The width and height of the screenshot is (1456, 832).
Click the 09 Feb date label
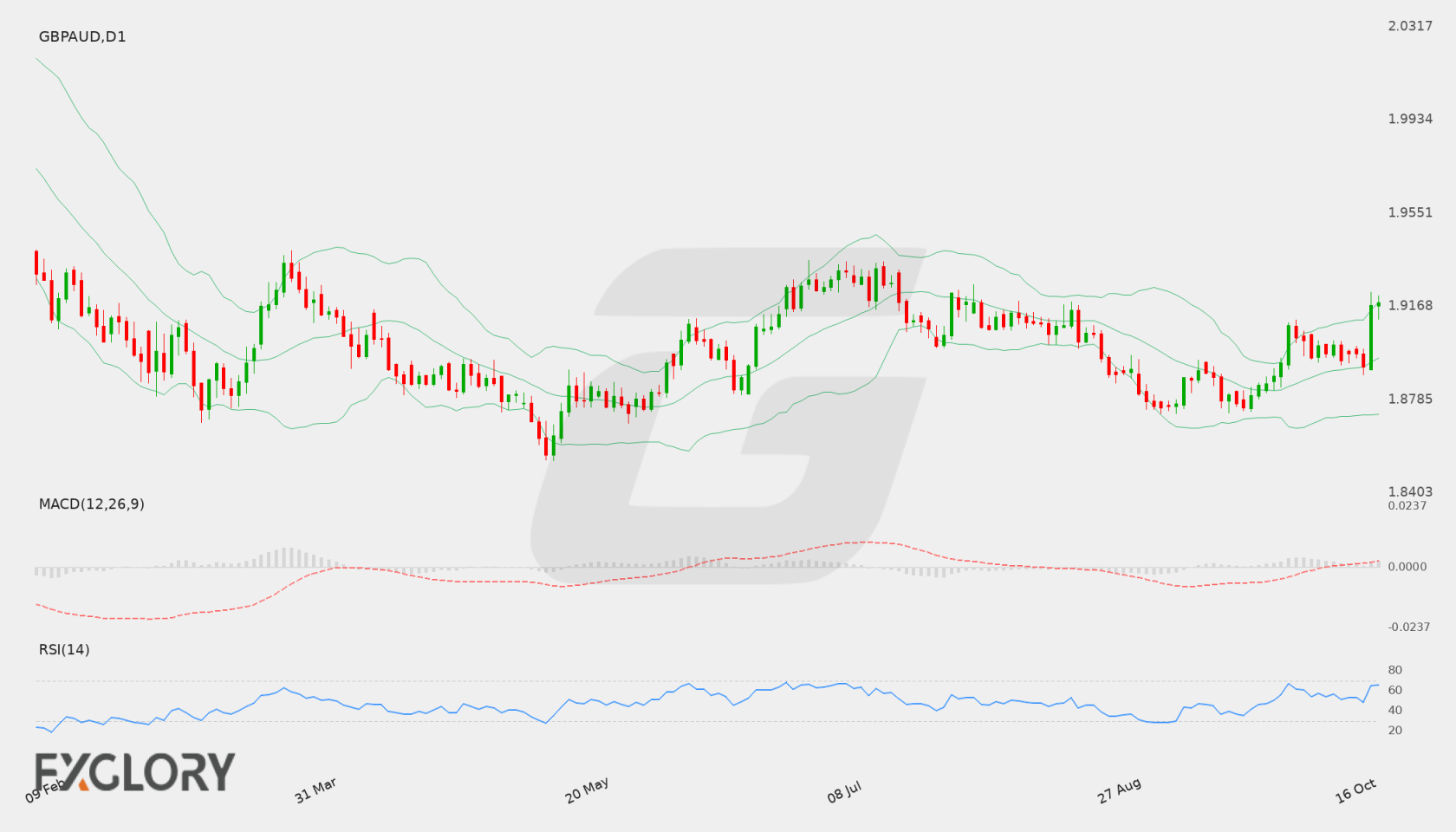point(45,790)
